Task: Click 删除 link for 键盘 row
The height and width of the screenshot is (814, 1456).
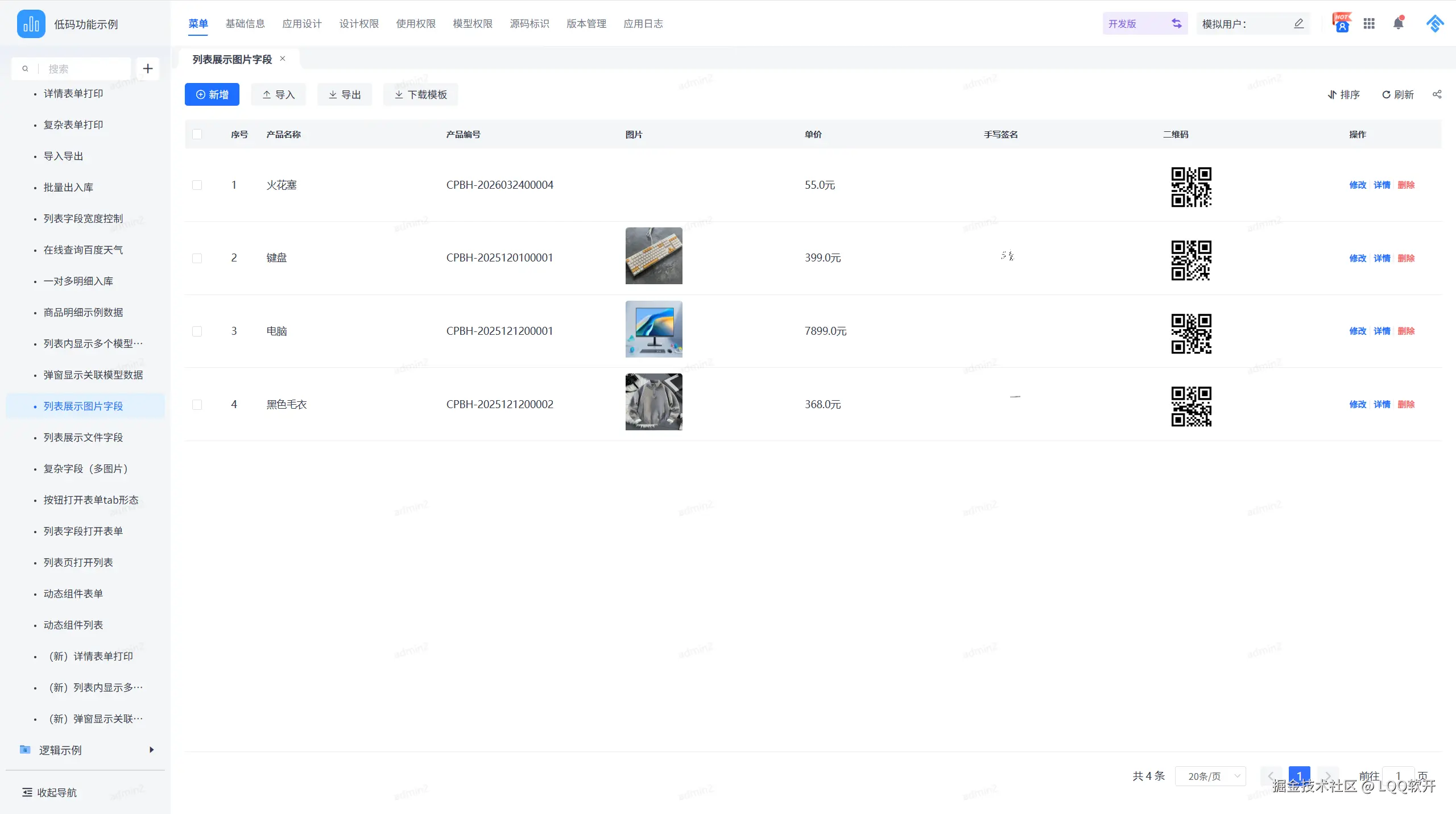Action: tap(1406, 258)
